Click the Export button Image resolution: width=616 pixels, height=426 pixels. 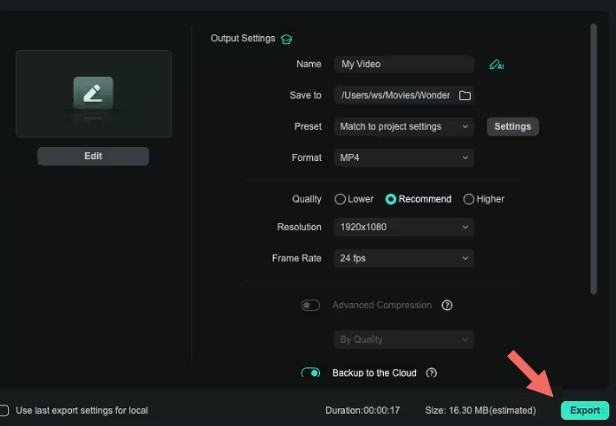584,410
